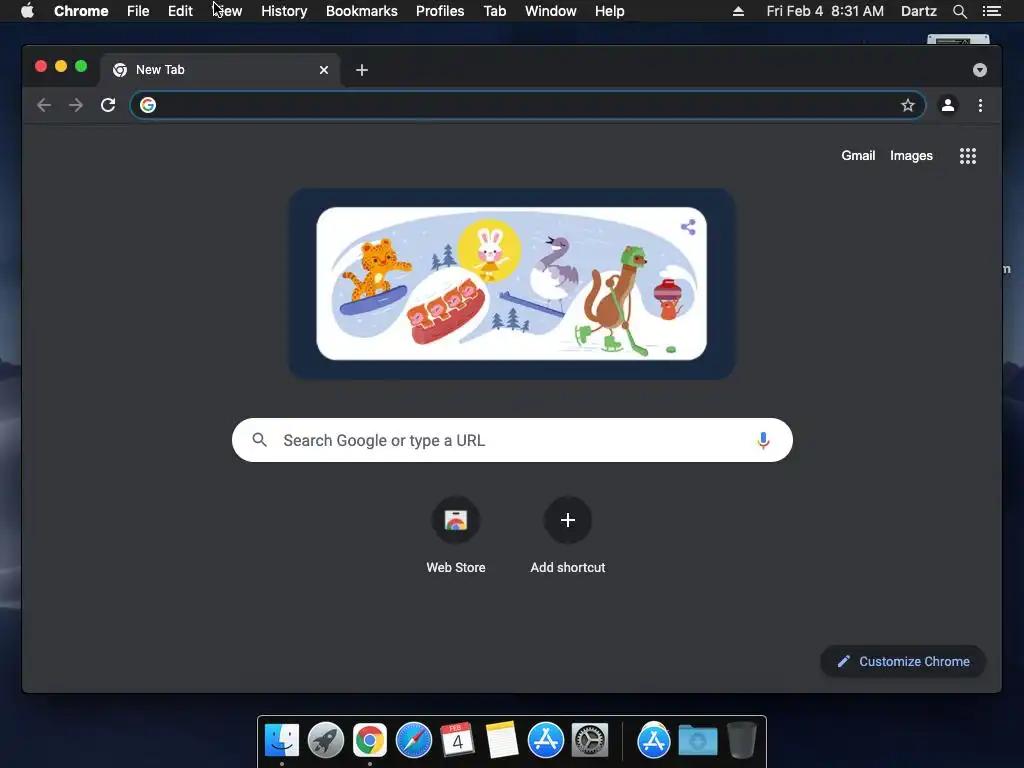Screen dimensions: 1024x768
Task: Click the Dartz user name in menu bar
Action: pos(919,11)
